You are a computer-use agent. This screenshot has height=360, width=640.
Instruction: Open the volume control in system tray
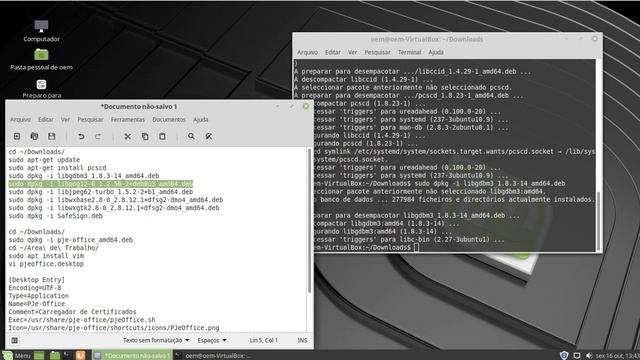[589, 356]
